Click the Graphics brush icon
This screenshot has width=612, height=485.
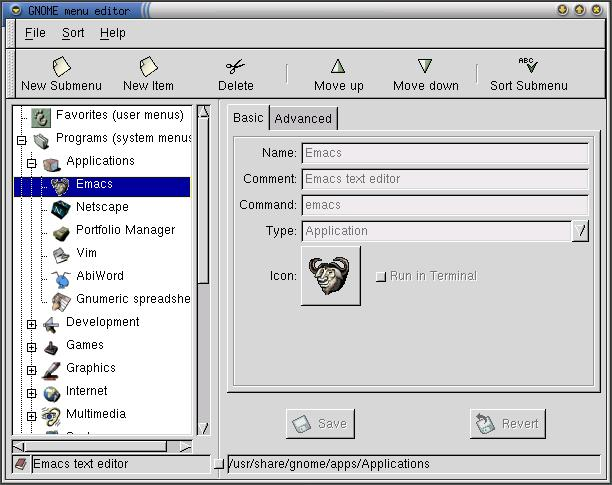pos(51,371)
